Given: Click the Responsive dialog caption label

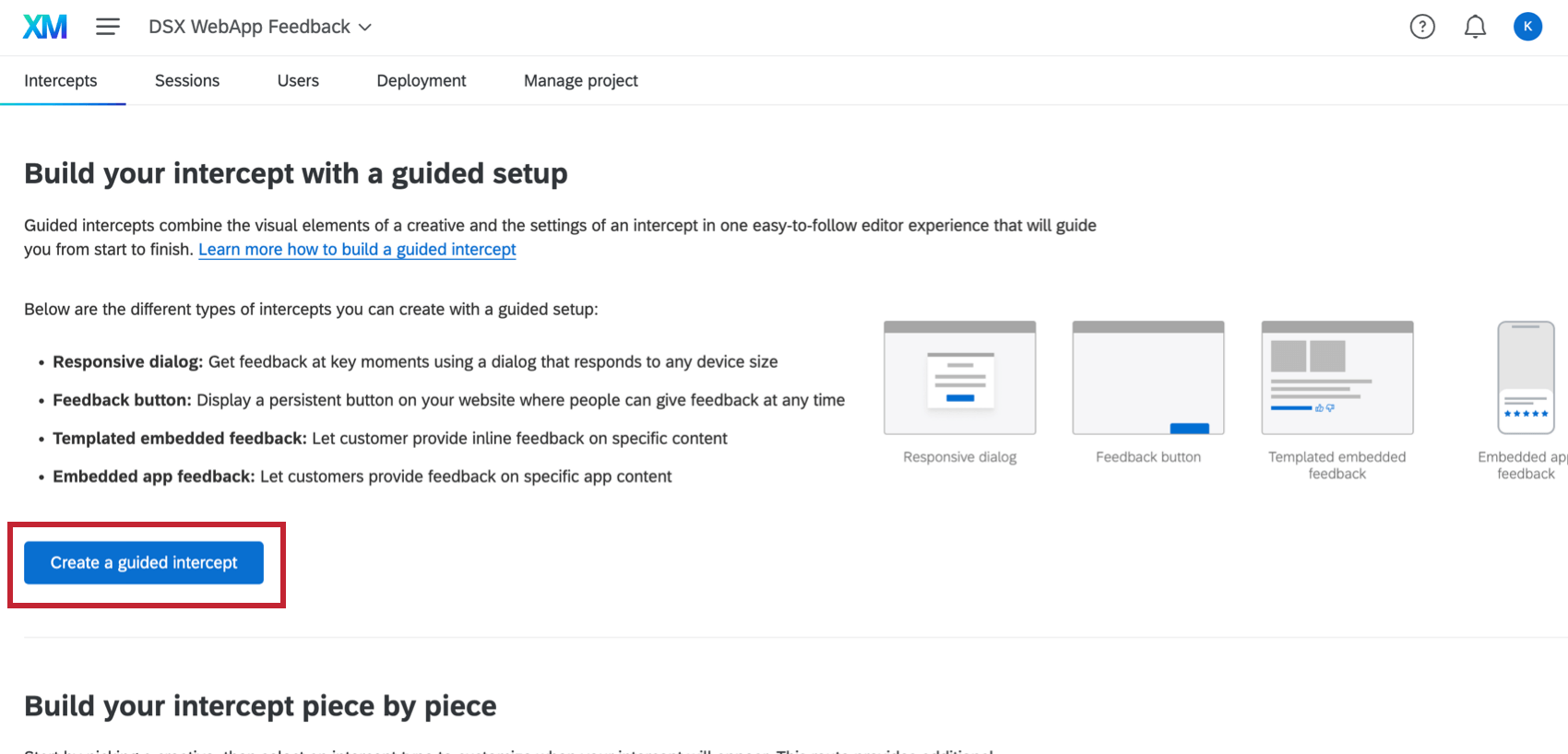Looking at the screenshot, I should point(959,456).
